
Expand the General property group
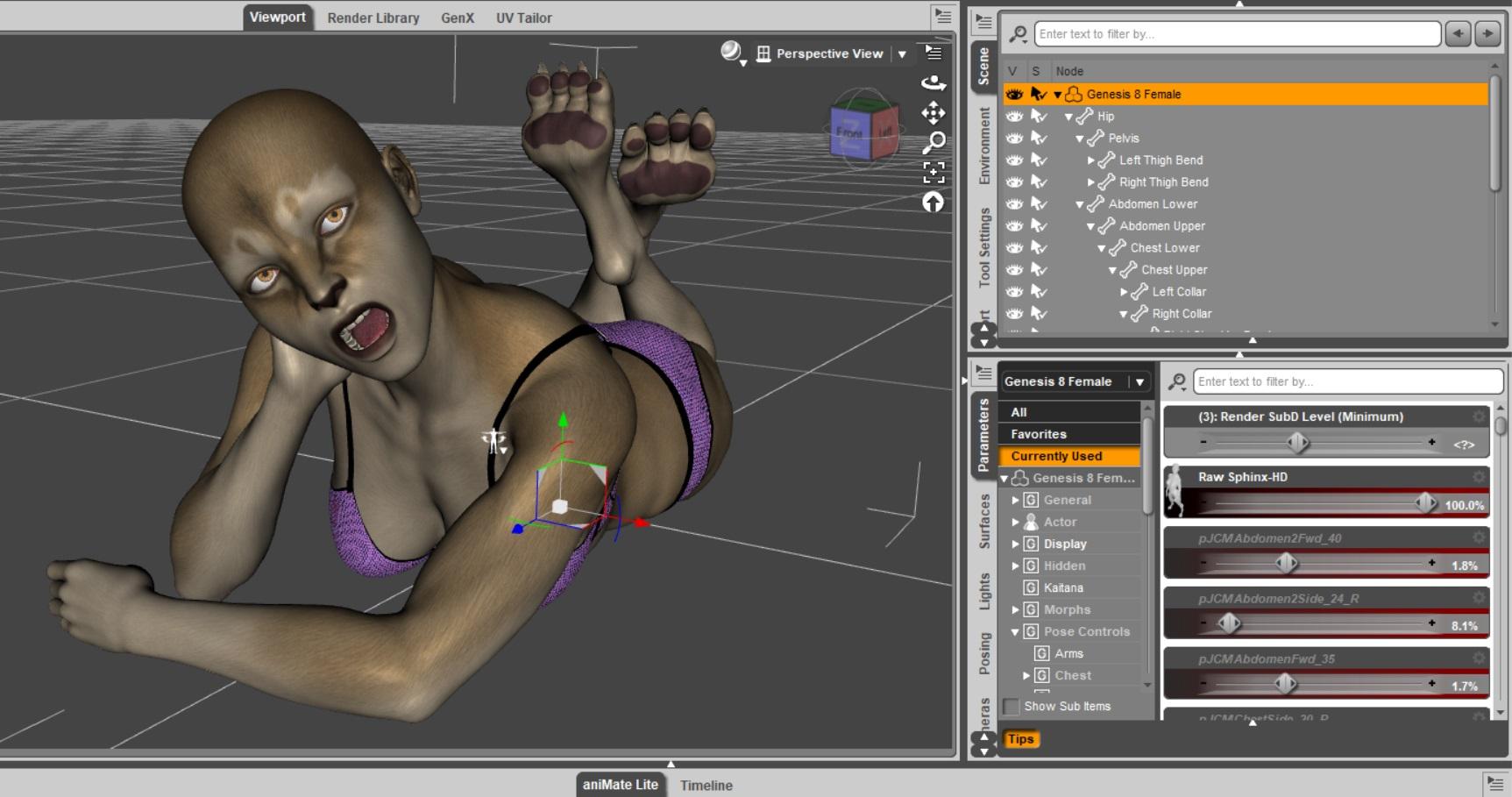(1016, 500)
